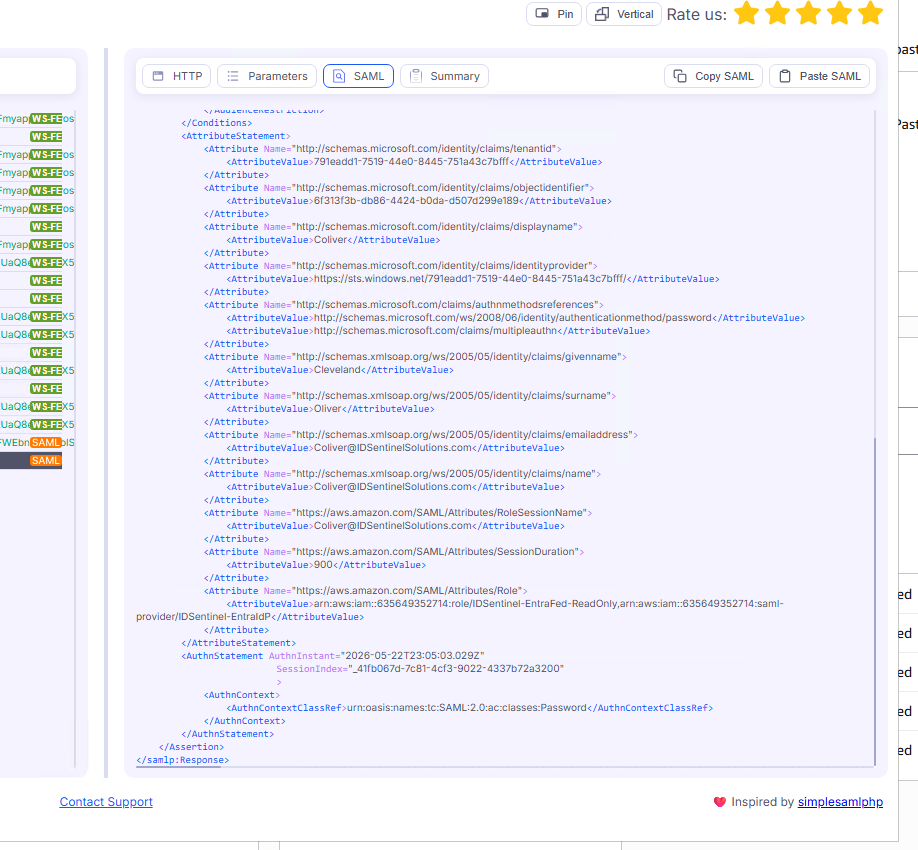Click the Oliver surname value
918x850 pixels.
click(327, 409)
